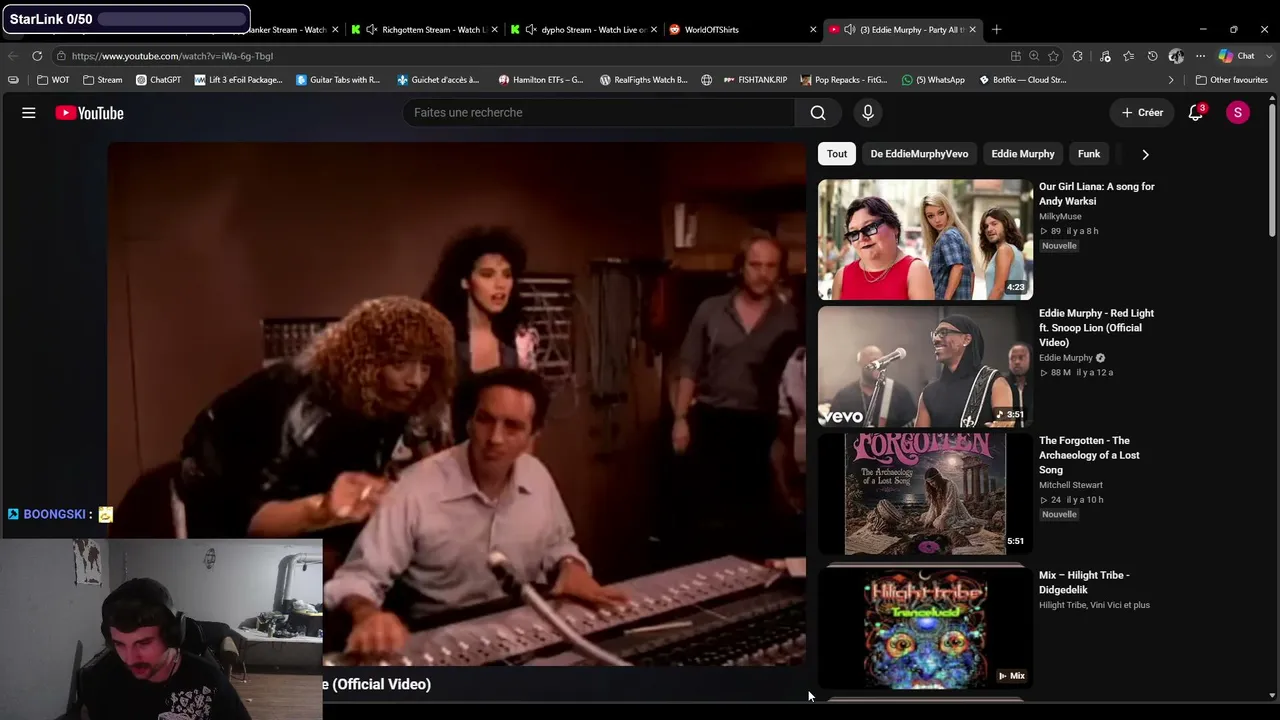Viewport: 1280px width, 720px height.
Task: Play the Our Girl Liana thumbnail
Action: click(925, 240)
